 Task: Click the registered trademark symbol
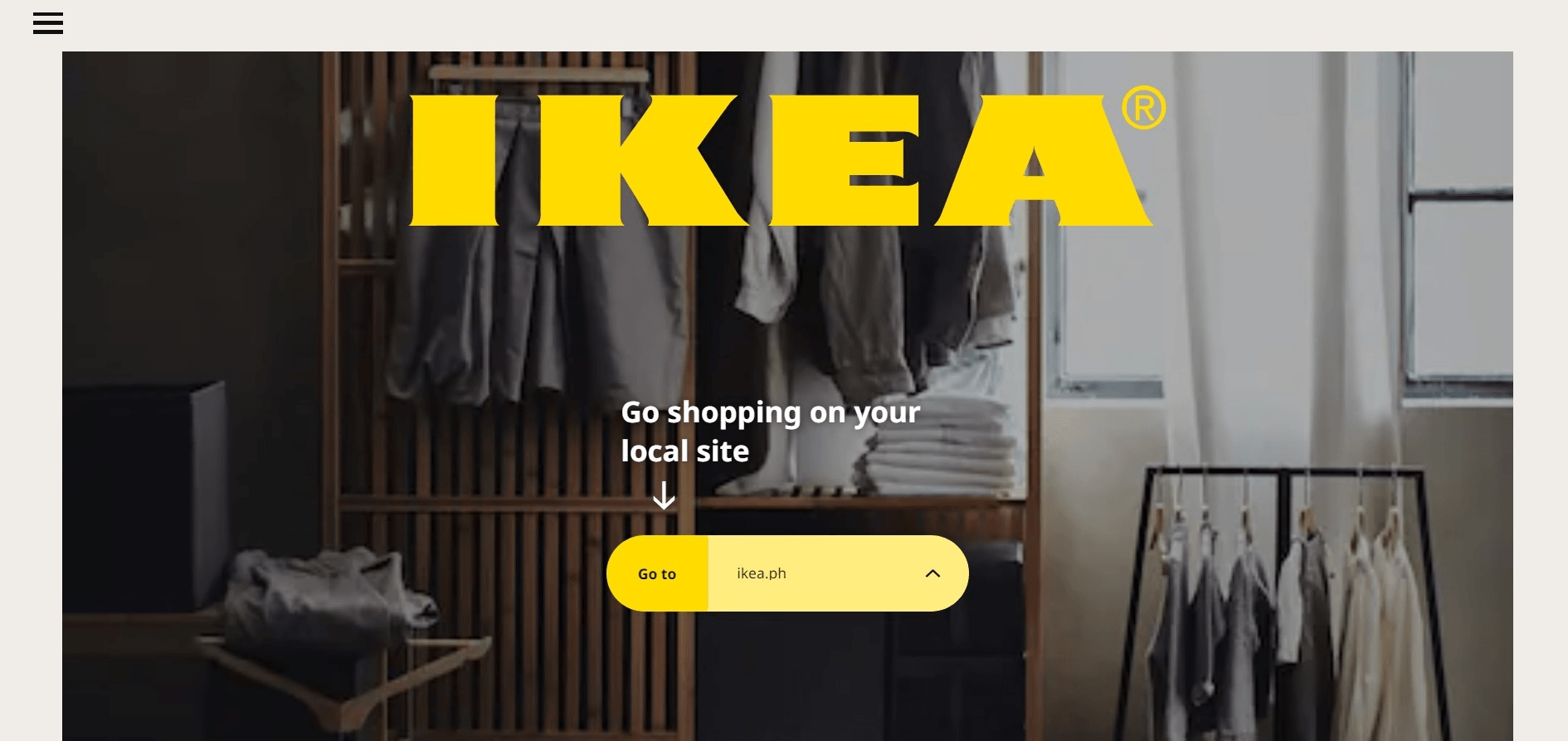coord(1144,108)
